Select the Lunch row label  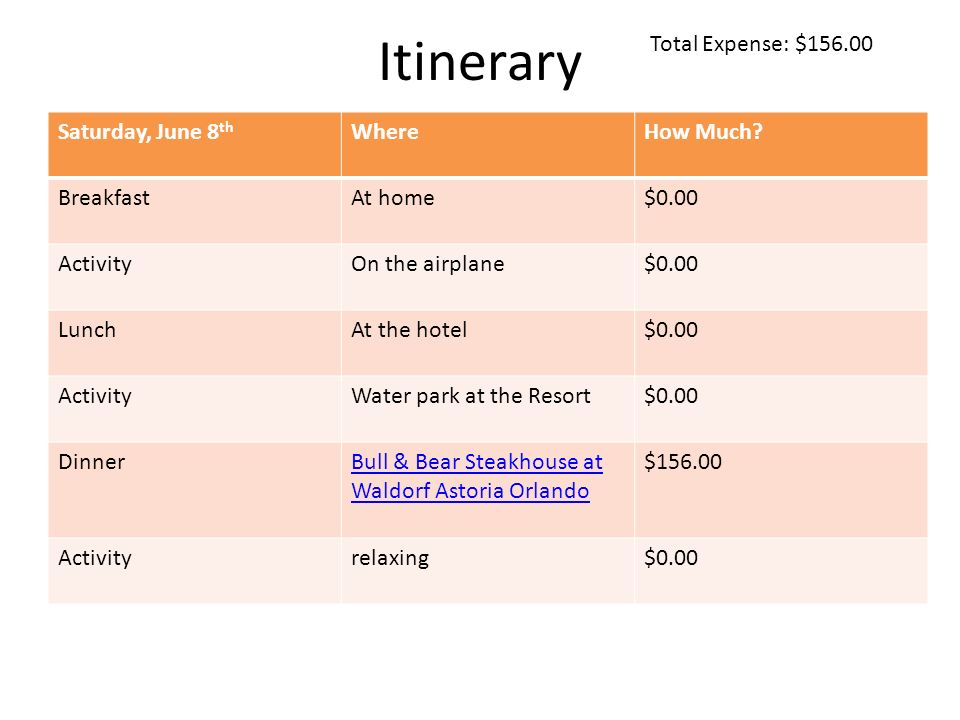[195, 342]
